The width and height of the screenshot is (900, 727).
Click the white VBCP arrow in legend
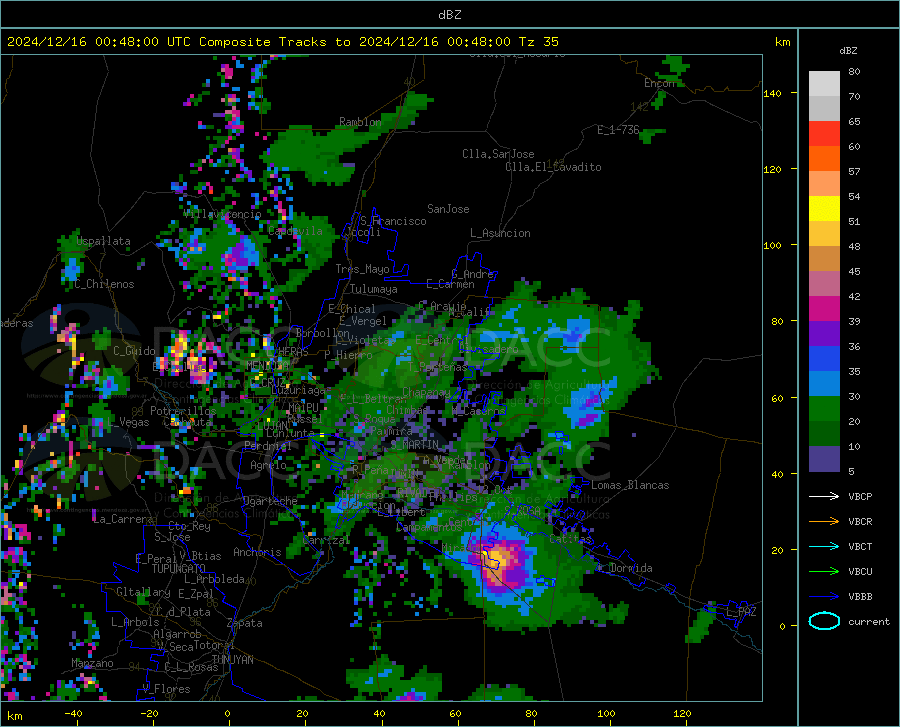click(824, 496)
